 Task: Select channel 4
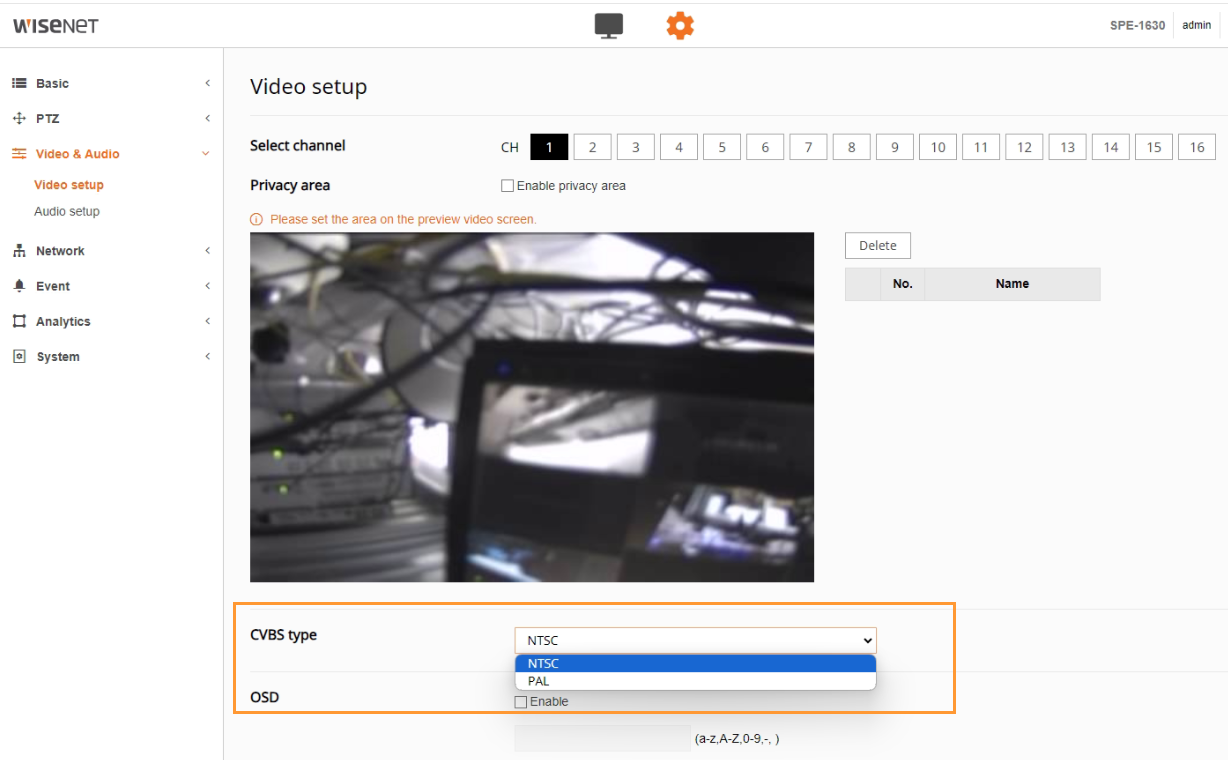[678, 147]
